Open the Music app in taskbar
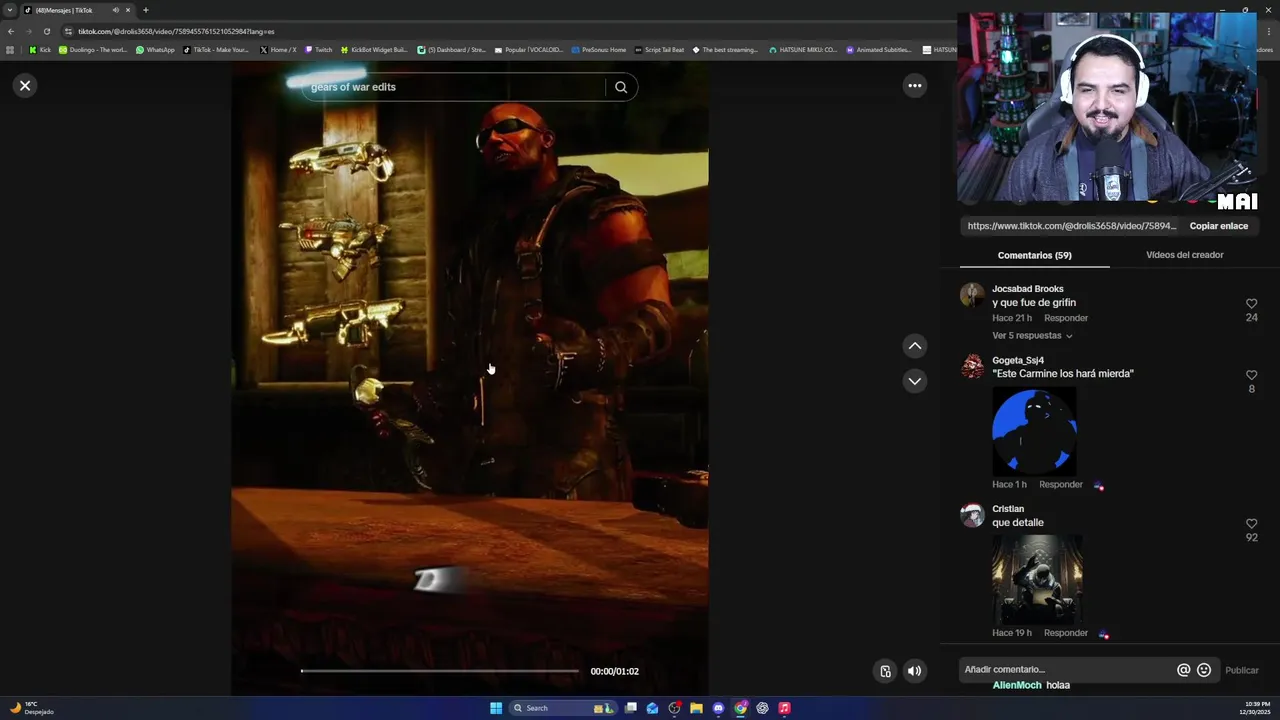The image size is (1280, 720). click(x=784, y=708)
